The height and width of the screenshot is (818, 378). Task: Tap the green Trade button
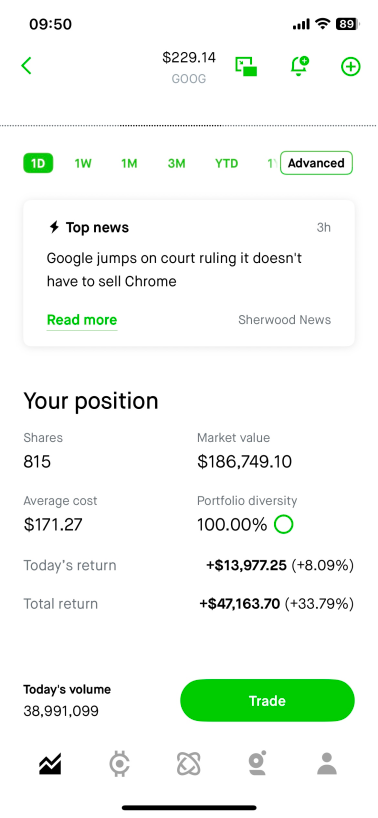267,701
